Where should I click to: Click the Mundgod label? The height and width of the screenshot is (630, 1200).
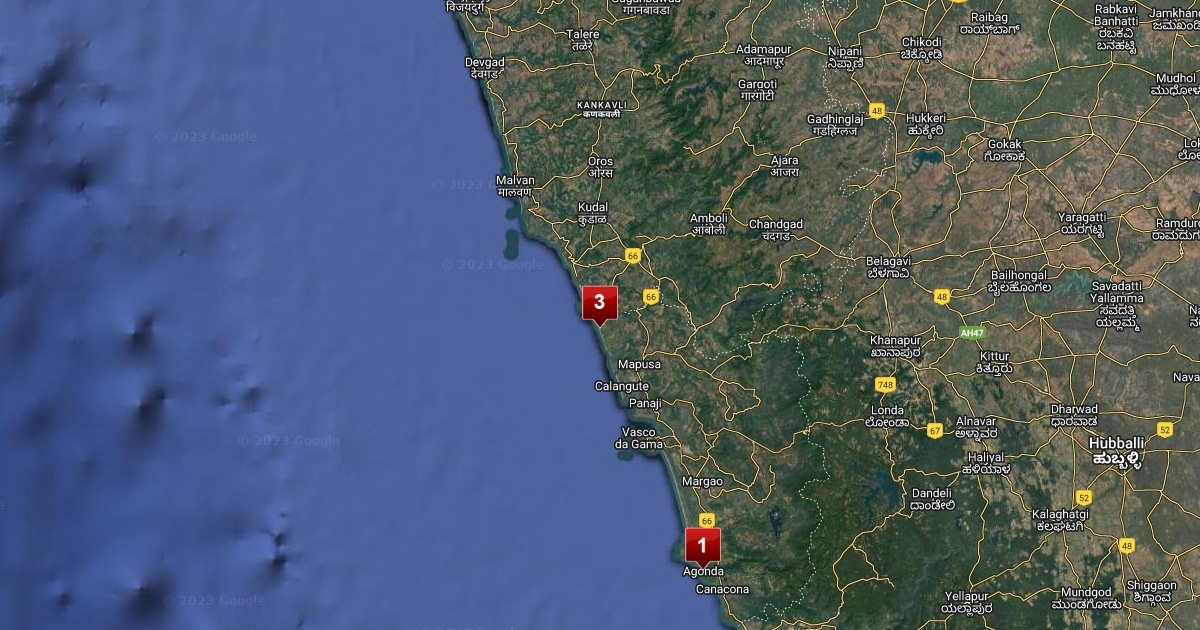point(1086,598)
